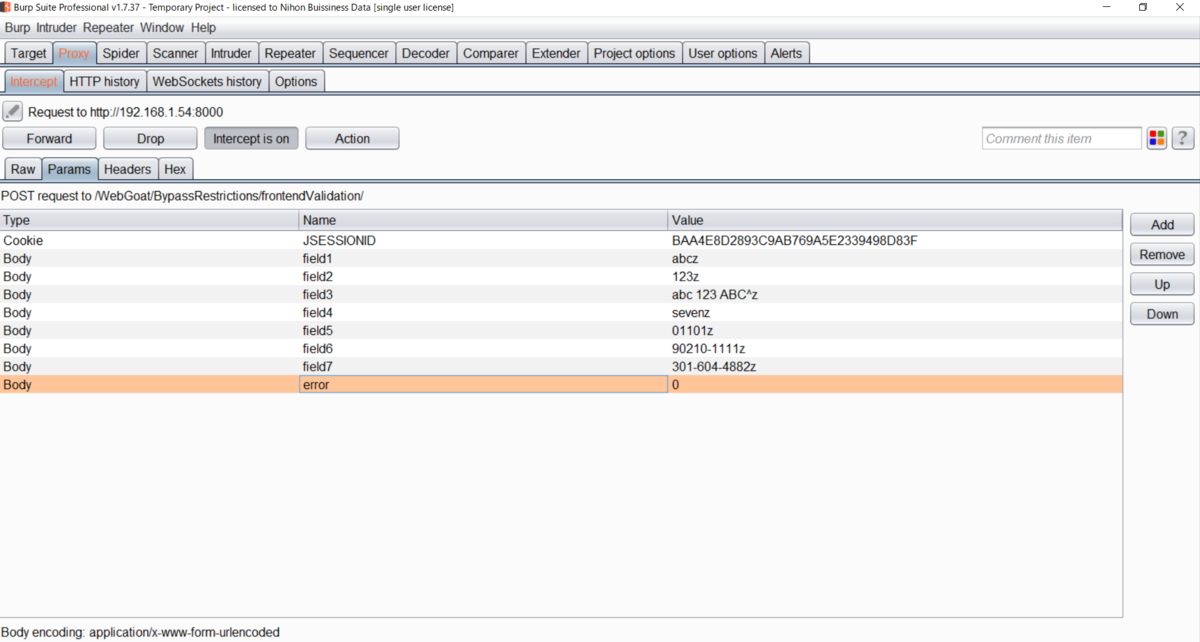Switch to the Proxy tab
The image size is (1200, 642).
coord(74,53)
